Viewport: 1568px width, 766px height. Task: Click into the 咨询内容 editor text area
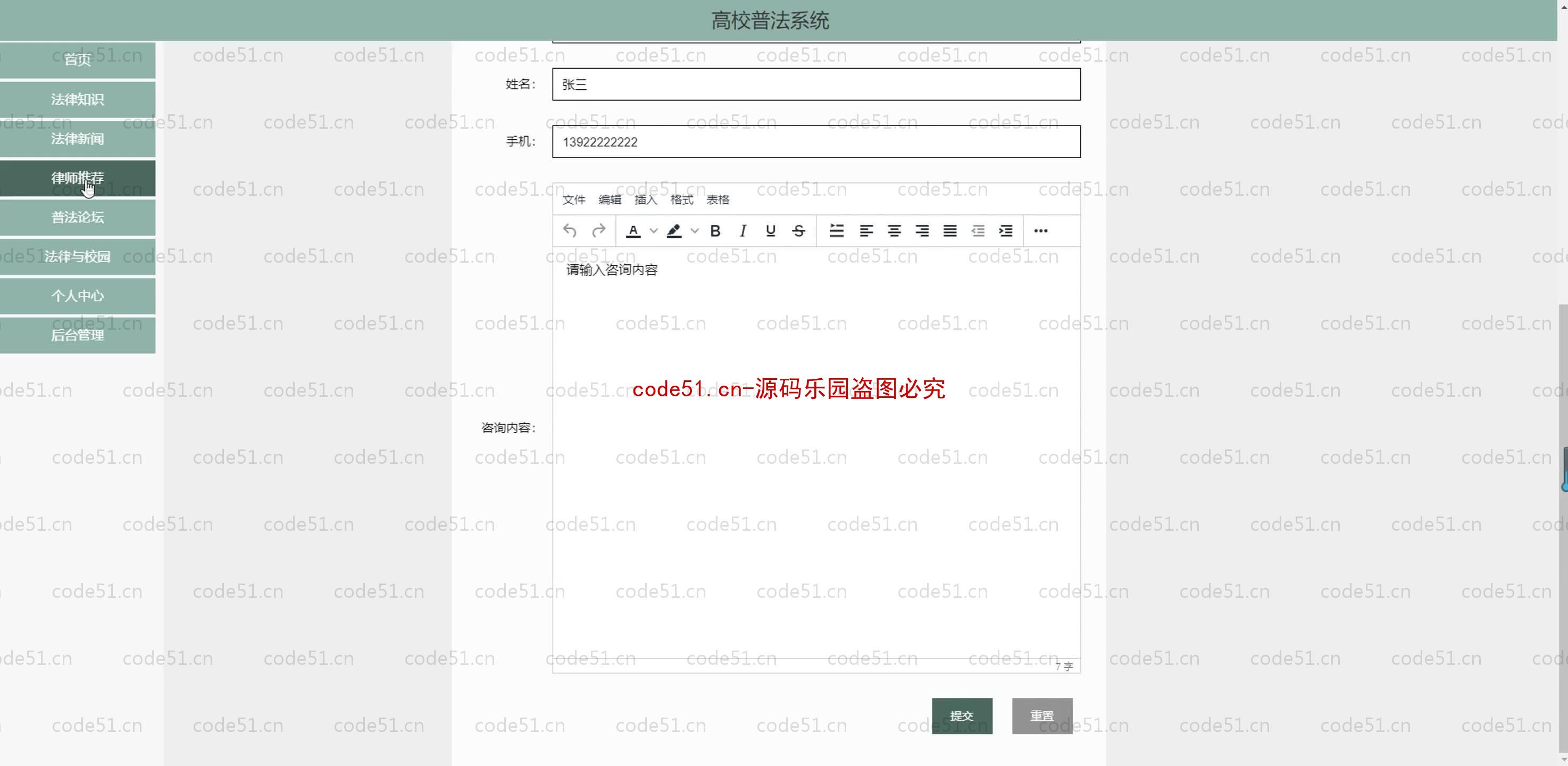pos(816,452)
